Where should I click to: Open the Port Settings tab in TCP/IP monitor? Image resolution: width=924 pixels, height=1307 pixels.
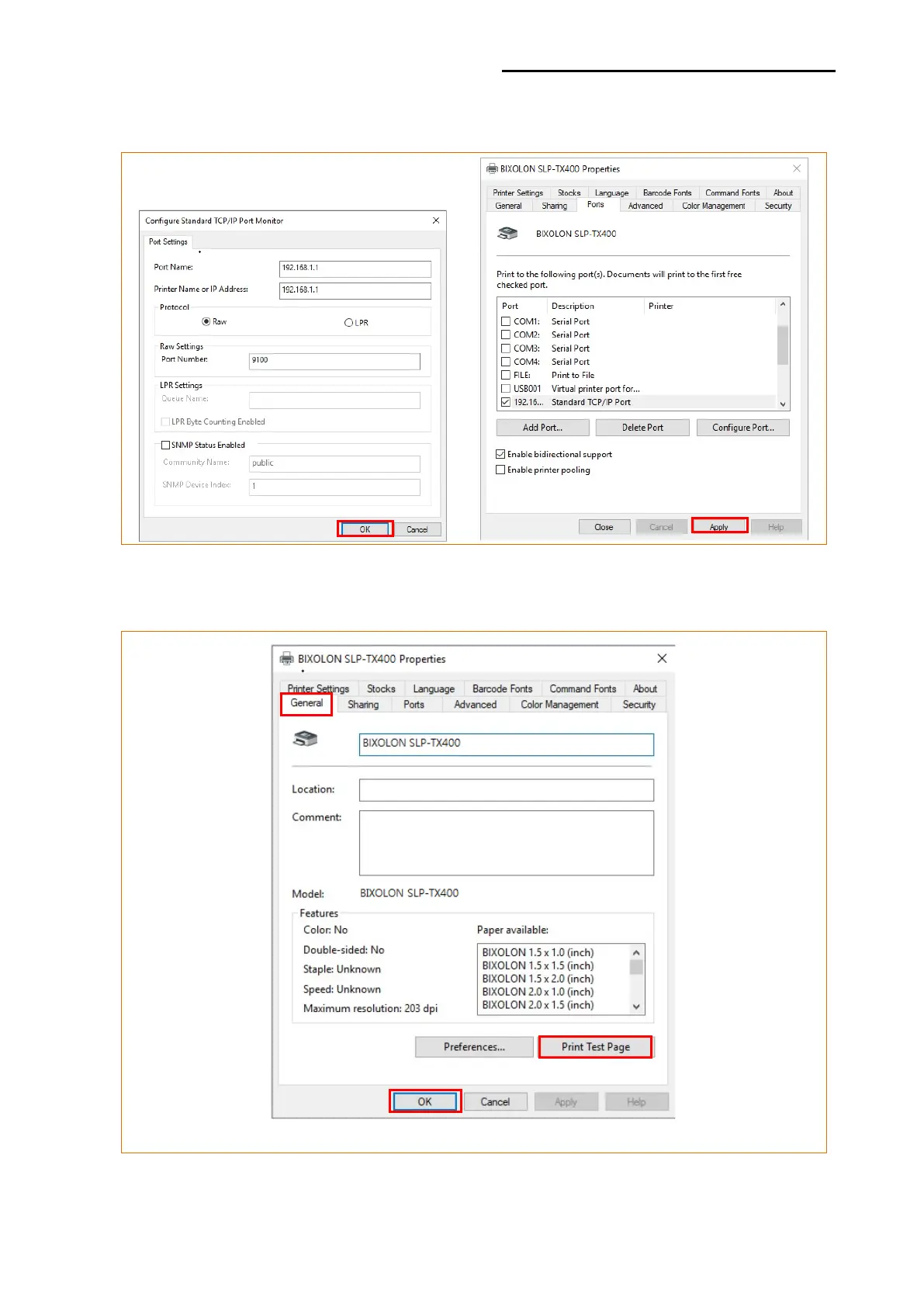point(168,241)
